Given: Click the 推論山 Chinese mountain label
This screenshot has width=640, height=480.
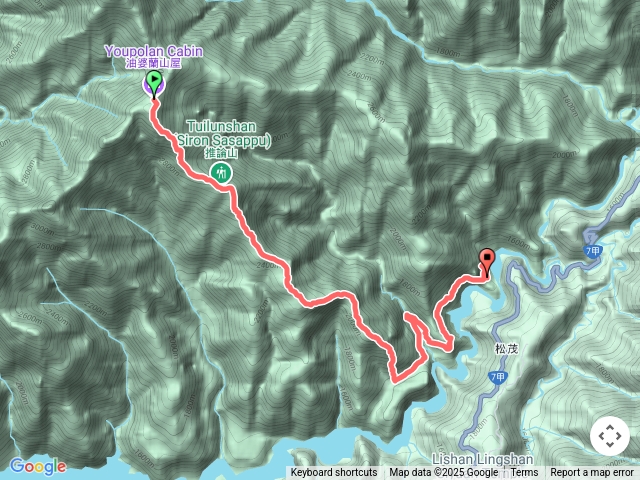Looking at the screenshot, I should tap(221, 153).
